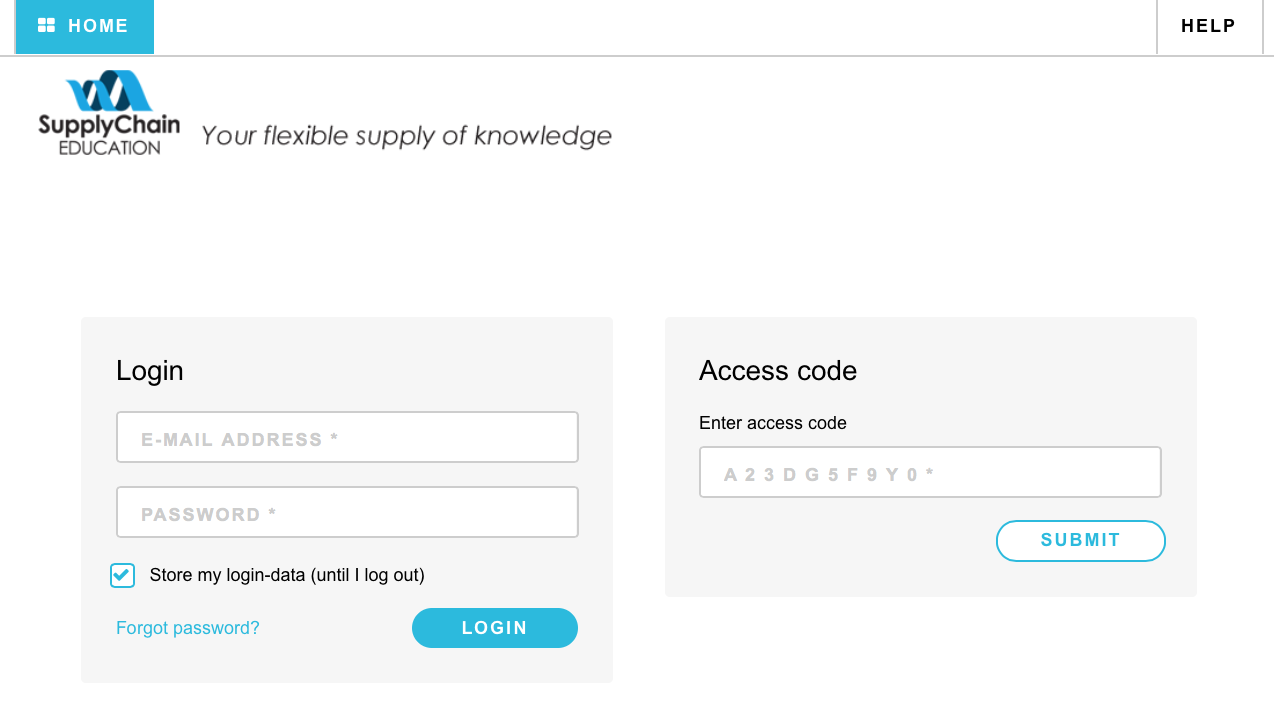Follow the 'Forgot password?' link
This screenshot has height=704, width=1274.
tap(188, 628)
